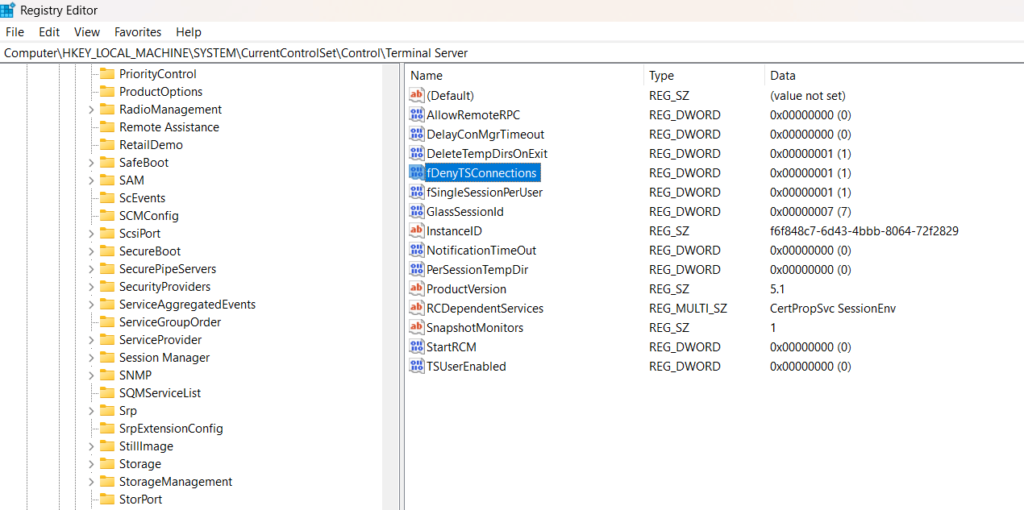Click the string icon next to InstanceID
The height and width of the screenshot is (510, 1024).
click(417, 231)
